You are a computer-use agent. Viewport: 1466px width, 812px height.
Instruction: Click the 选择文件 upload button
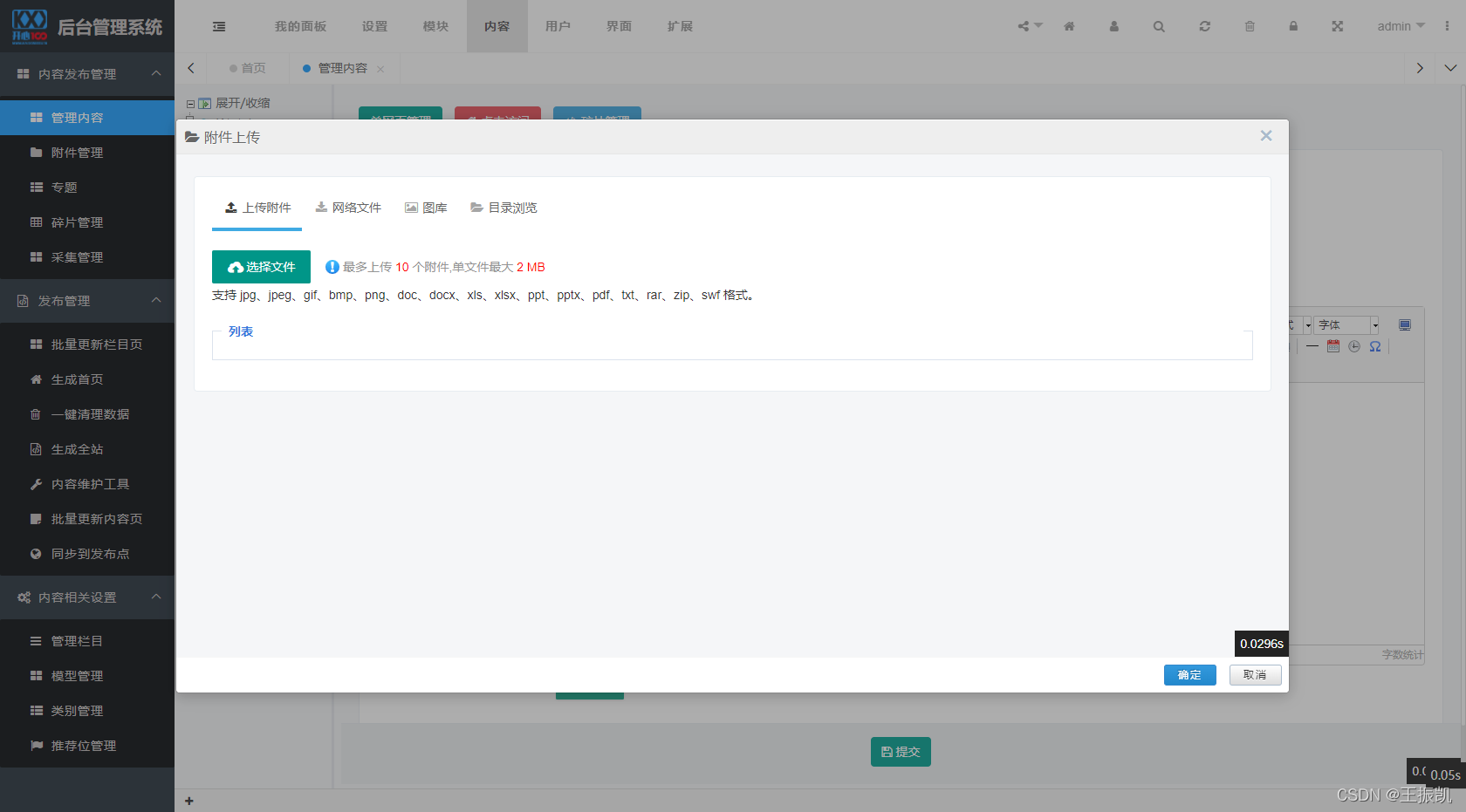261,267
